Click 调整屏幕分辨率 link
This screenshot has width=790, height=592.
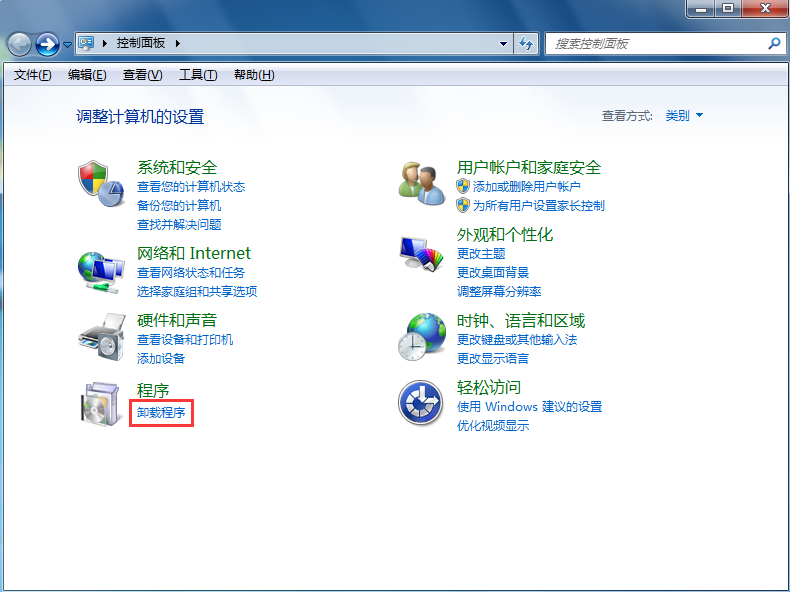pyautogui.click(x=499, y=291)
